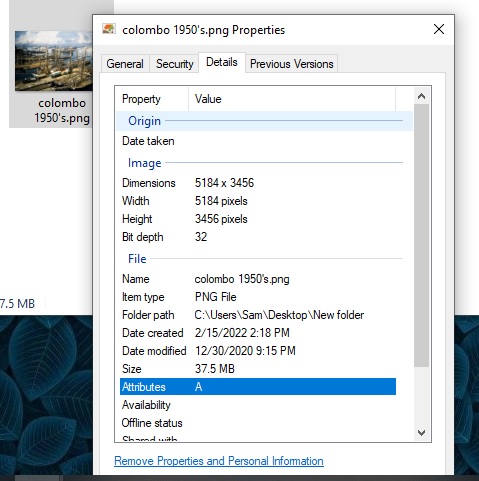The width and height of the screenshot is (479, 481).
Task: Click the vertical scrollbar thumb in details list
Action: tap(421, 236)
